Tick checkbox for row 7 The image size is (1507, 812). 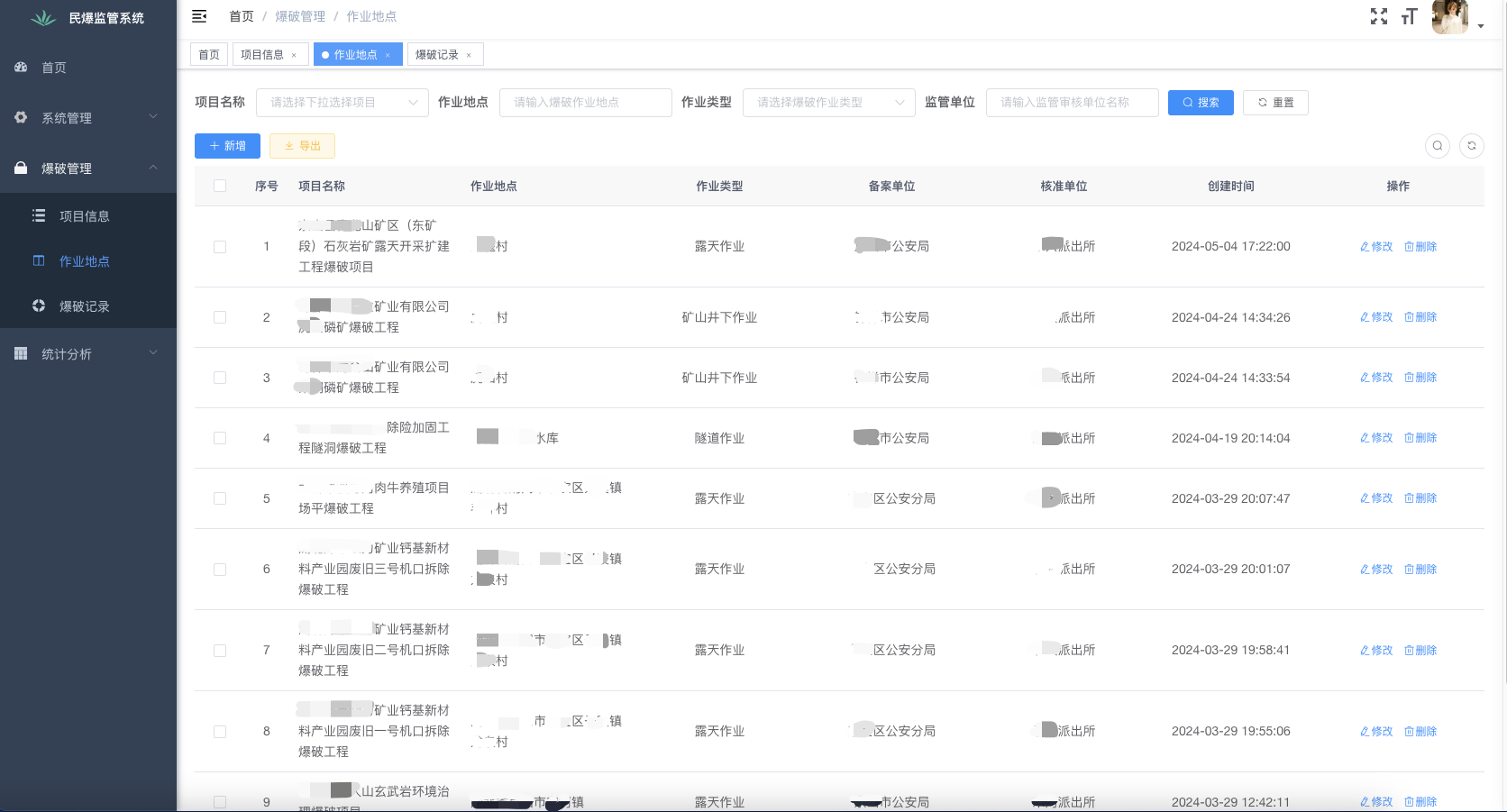coord(220,651)
